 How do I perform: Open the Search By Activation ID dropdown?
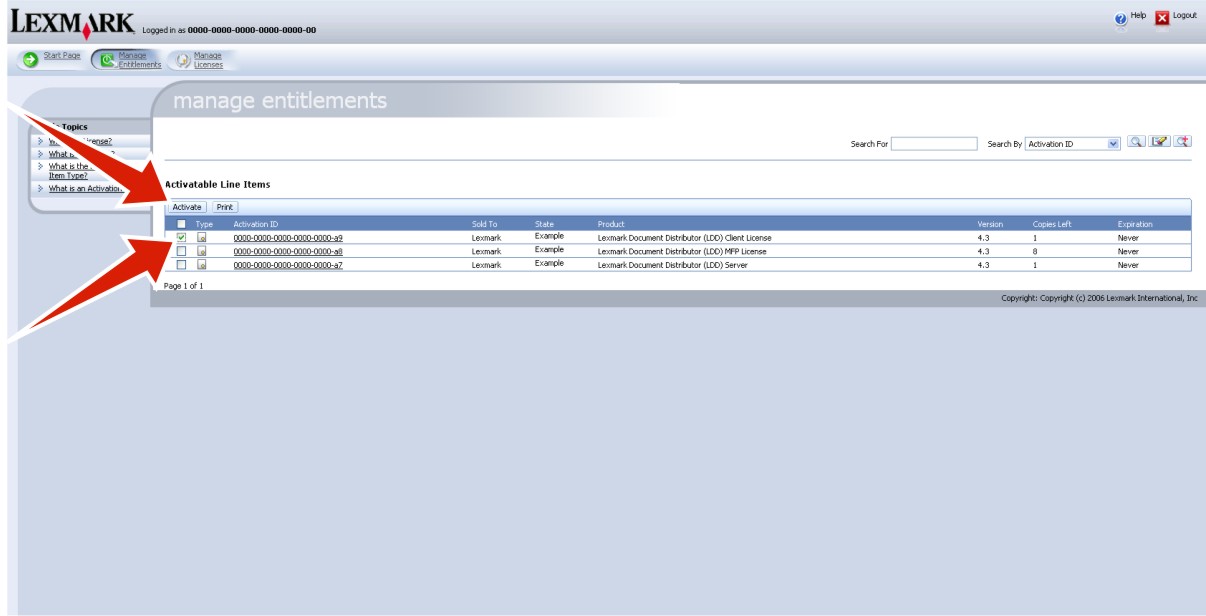[1073, 144]
